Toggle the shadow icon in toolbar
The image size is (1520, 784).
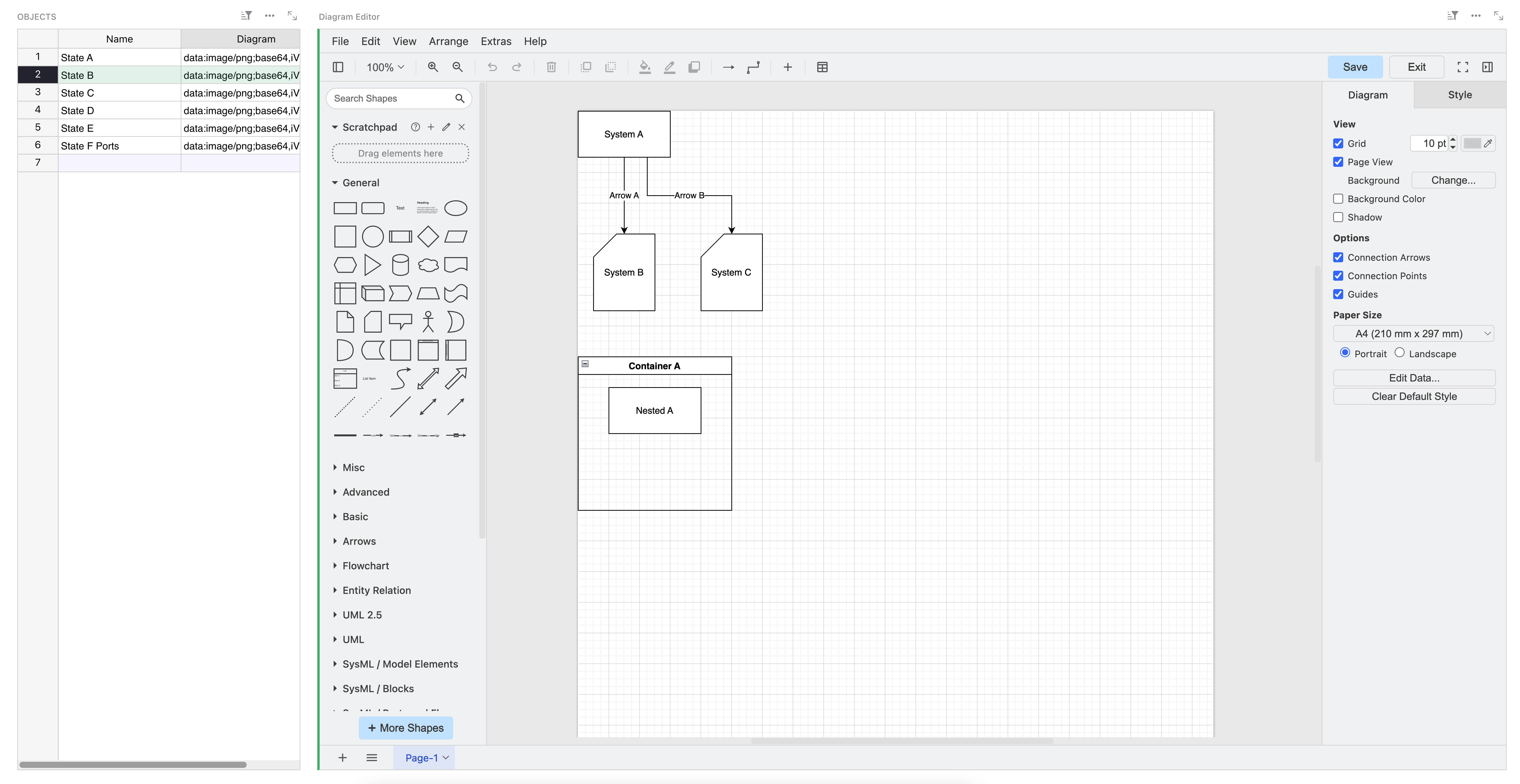694,67
